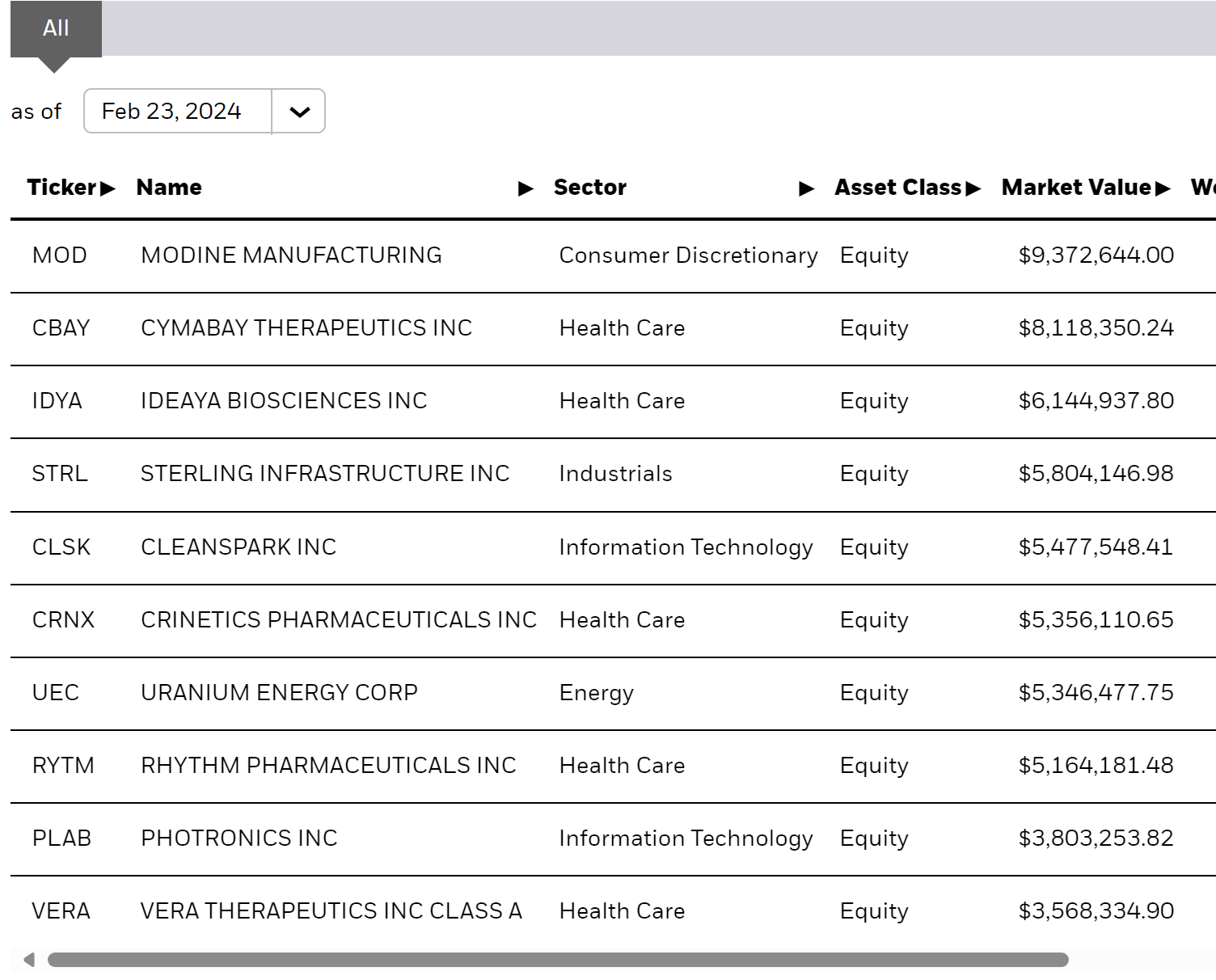Click the horizontal scrollbar thumb

click(x=558, y=960)
